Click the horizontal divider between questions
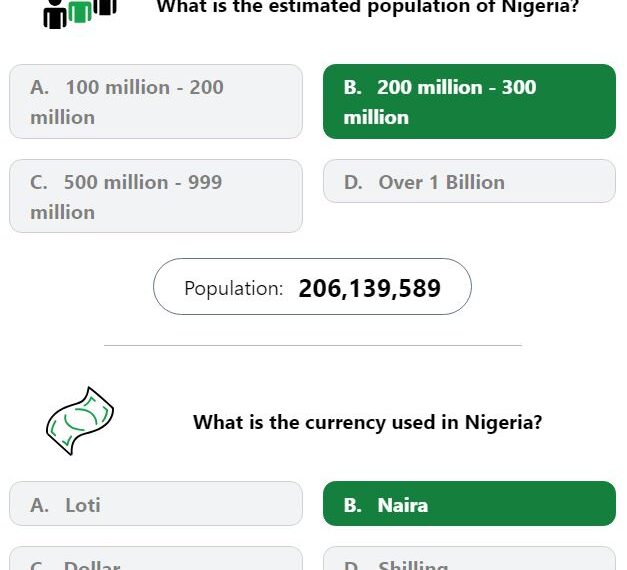 pyautogui.click(x=313, y=345)
